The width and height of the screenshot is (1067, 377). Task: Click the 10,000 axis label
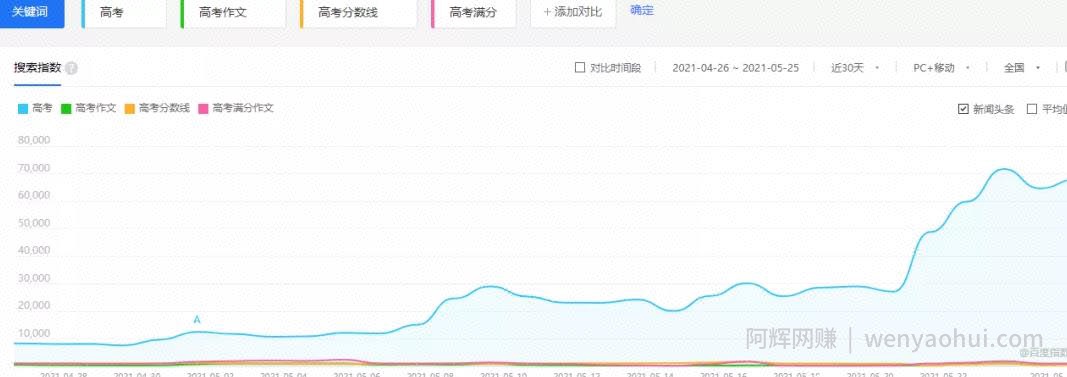coord(33,333)
